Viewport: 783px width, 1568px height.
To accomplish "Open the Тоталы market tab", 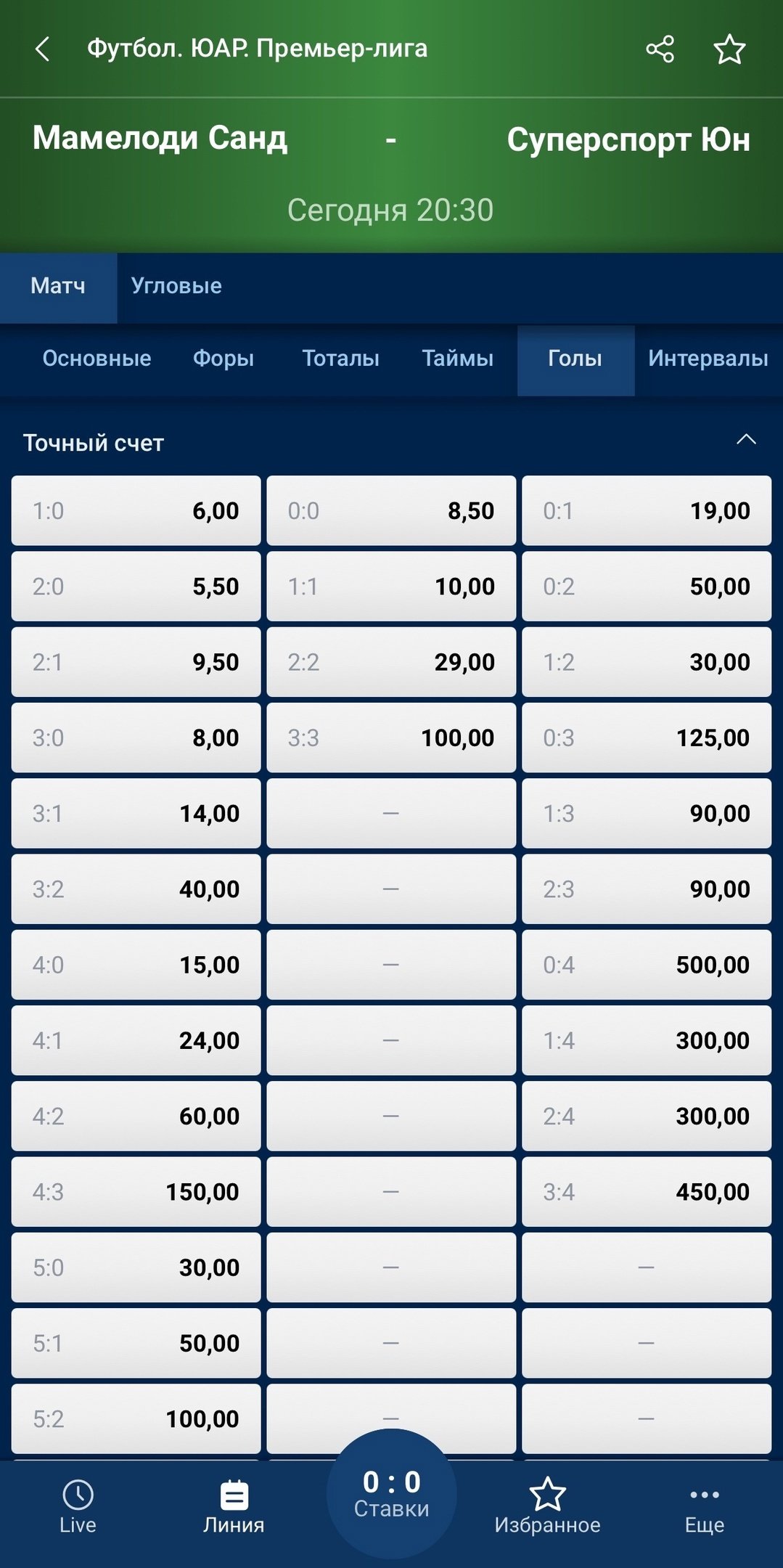I will pyautogui.click(x=340, y=359).
